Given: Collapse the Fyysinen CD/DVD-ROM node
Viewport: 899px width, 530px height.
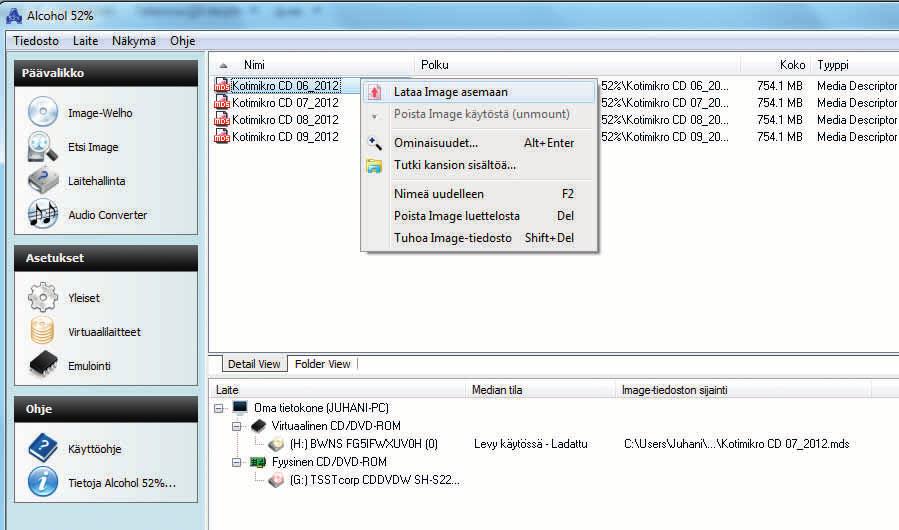Looking at the screenshot, I should (236, 462).
